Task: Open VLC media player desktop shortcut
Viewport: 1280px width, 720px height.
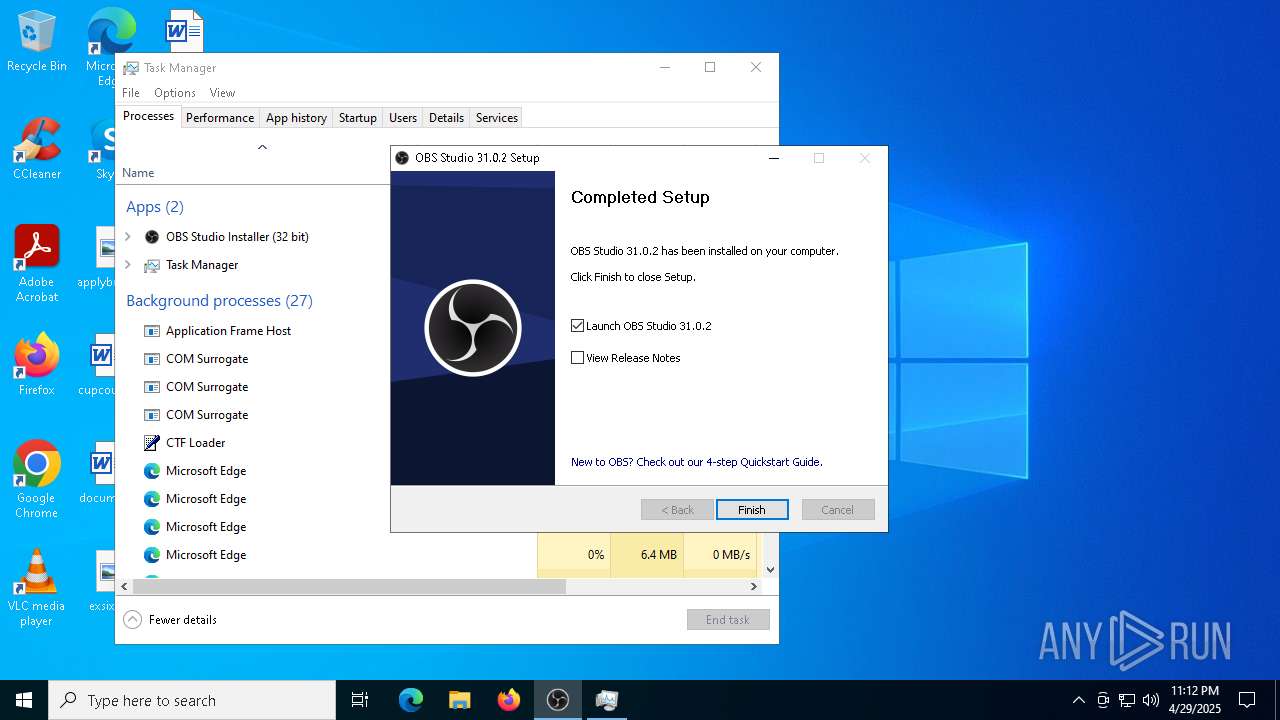Action: click(37, 588)
